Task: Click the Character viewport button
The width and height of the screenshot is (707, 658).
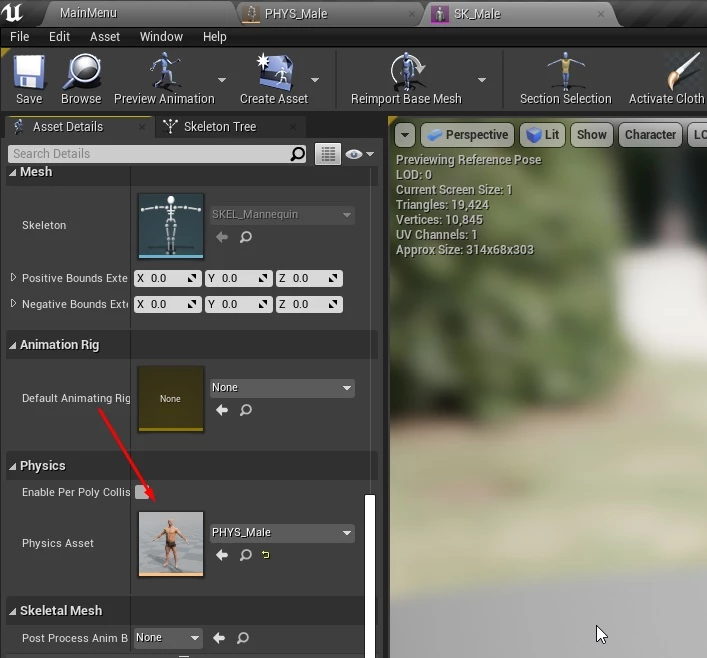Action: pyautogui.click(x=649, y=135)
